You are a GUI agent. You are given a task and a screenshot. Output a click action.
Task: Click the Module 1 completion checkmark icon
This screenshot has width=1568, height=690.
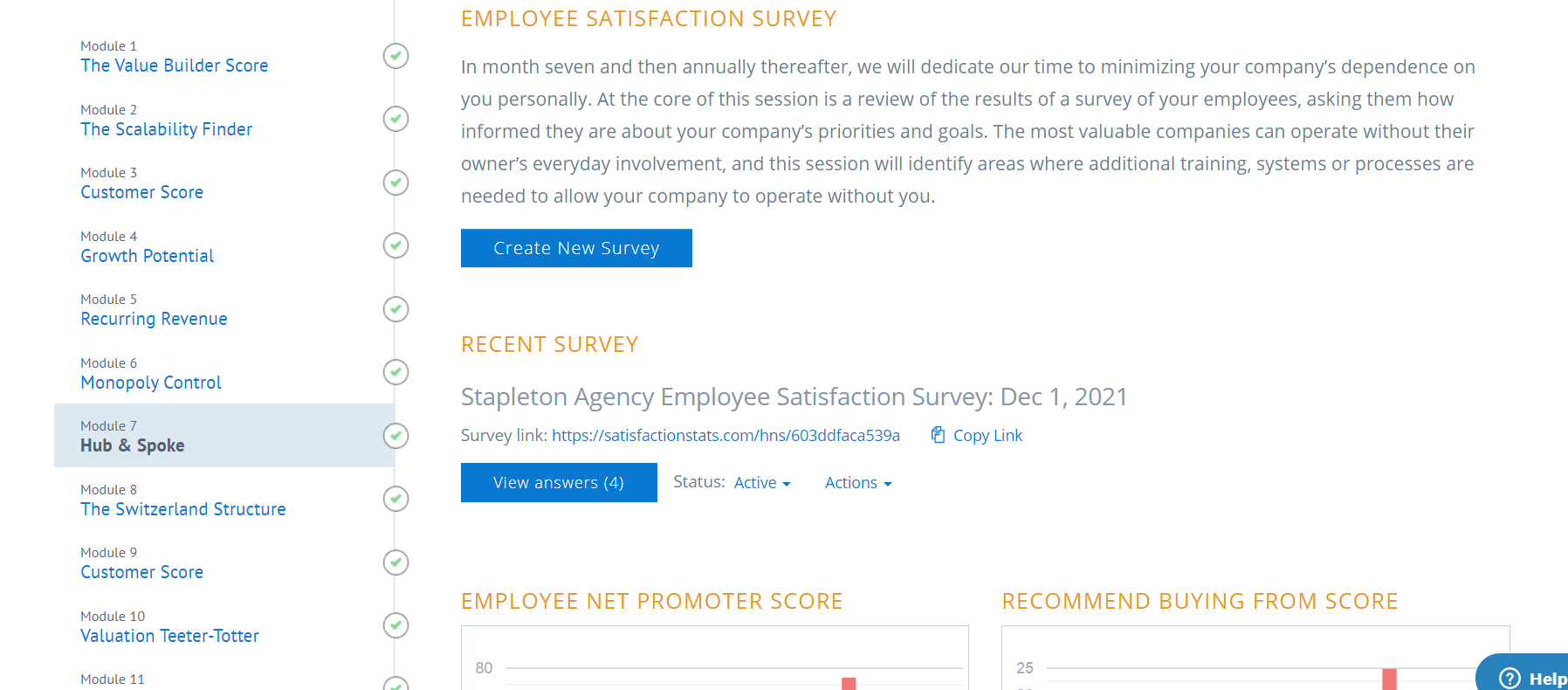pyautogui.click(x=396, y=56)
